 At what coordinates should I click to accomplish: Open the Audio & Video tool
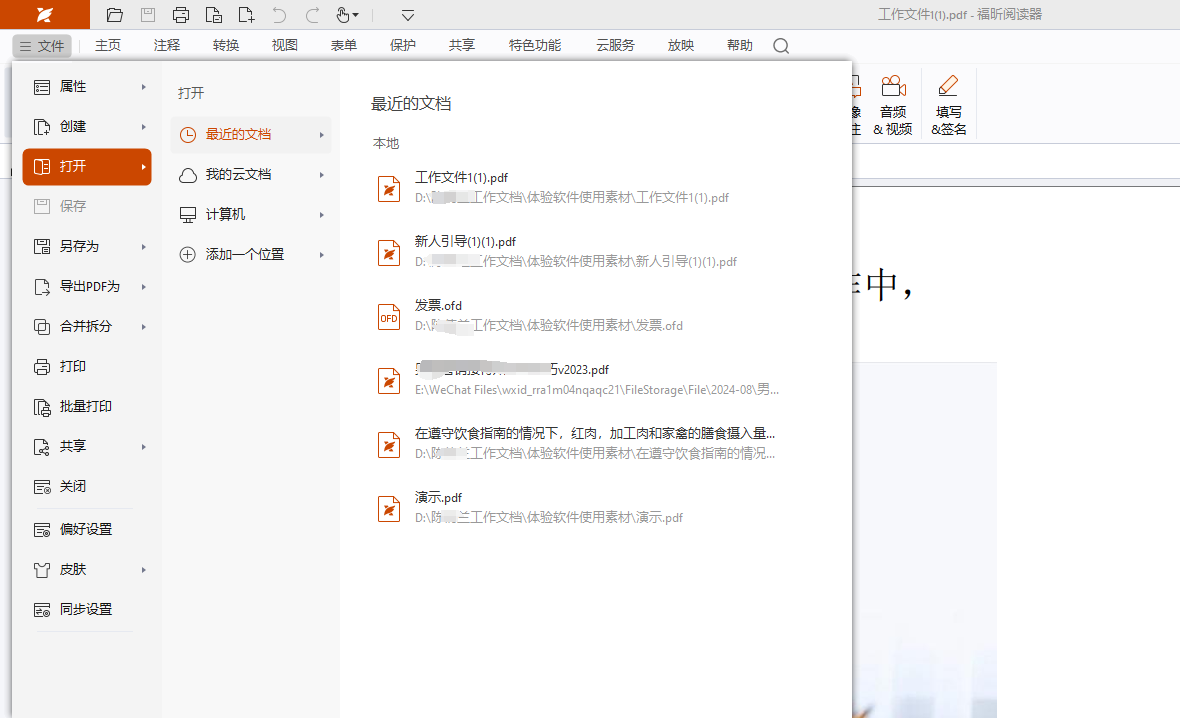(x=893, y=106)
